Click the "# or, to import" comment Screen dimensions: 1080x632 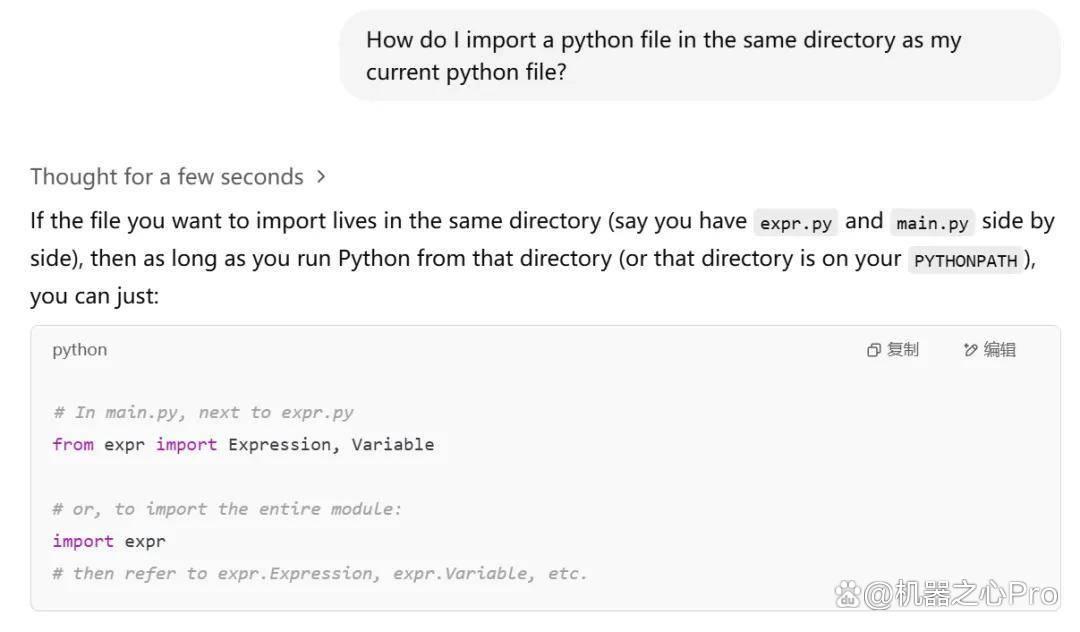tap(227, 509)
